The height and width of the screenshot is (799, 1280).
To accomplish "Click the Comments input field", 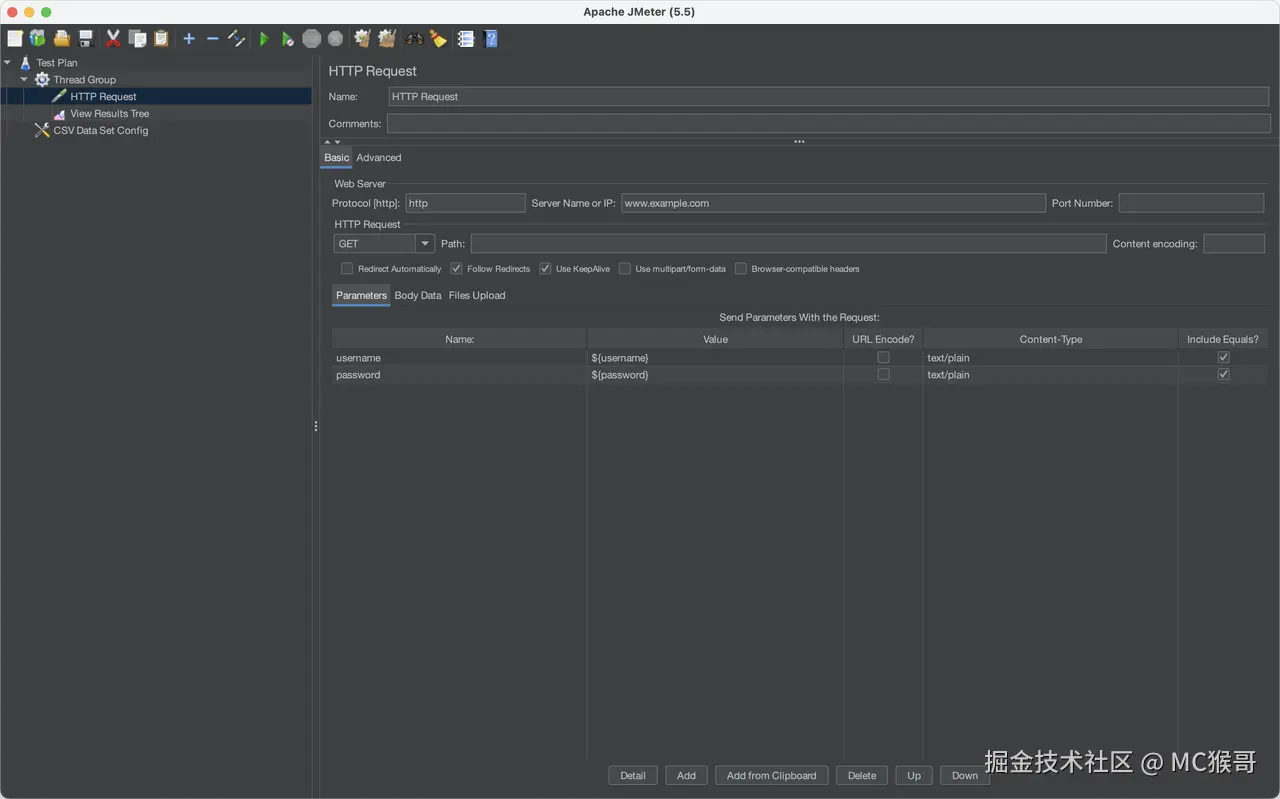I will 828,124.
